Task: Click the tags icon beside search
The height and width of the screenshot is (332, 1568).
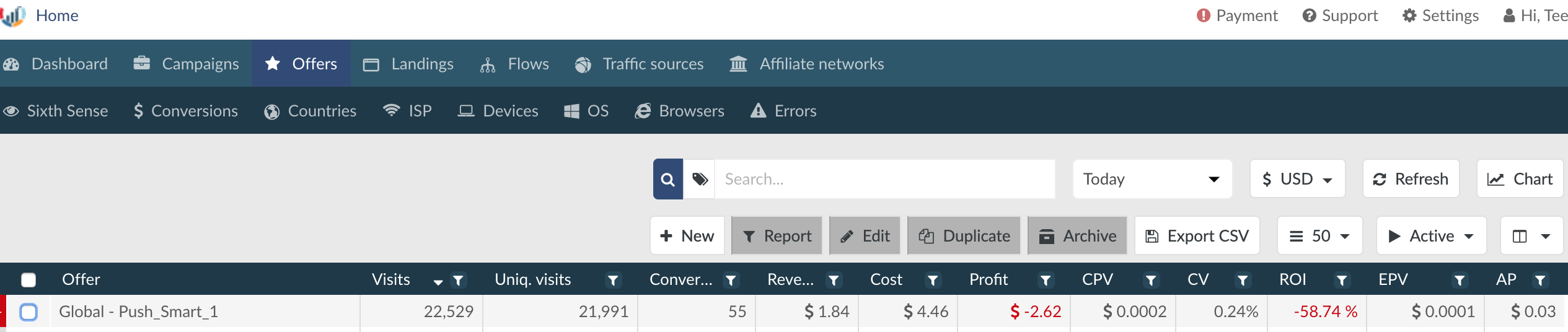Action: [700, 179]
